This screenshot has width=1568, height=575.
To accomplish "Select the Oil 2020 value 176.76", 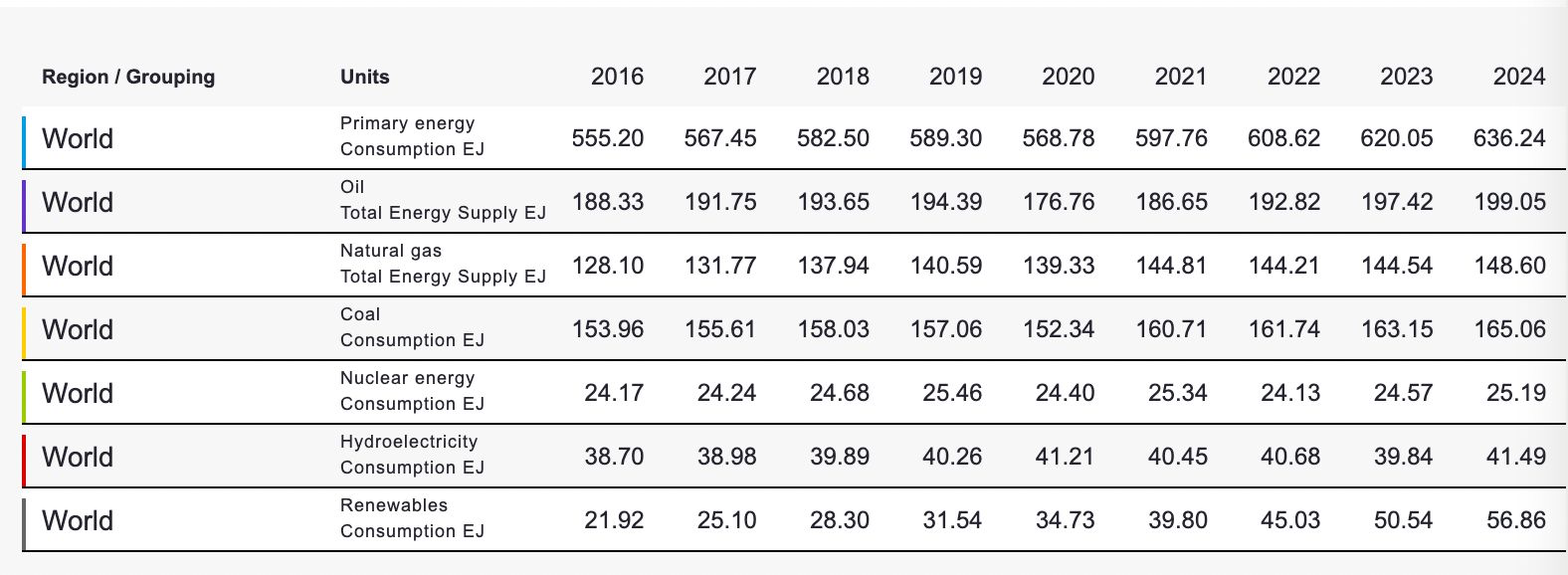I will pos(1059,202).
